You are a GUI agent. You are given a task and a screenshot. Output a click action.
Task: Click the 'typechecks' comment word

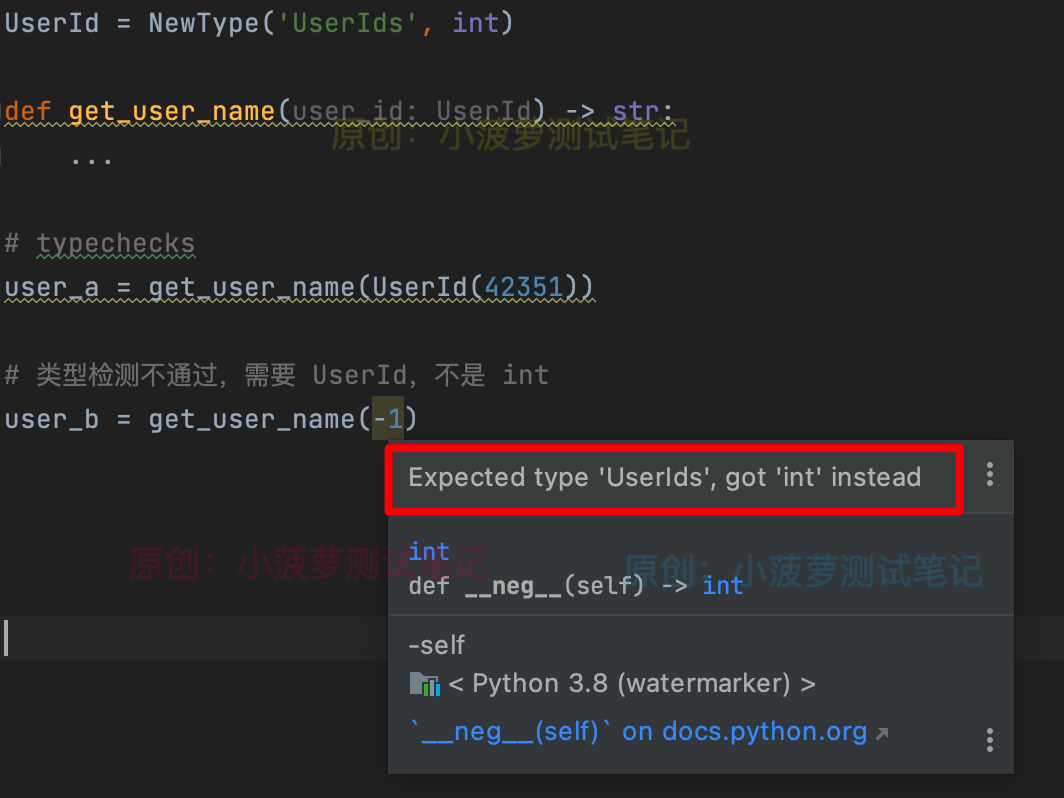[116, 243]
